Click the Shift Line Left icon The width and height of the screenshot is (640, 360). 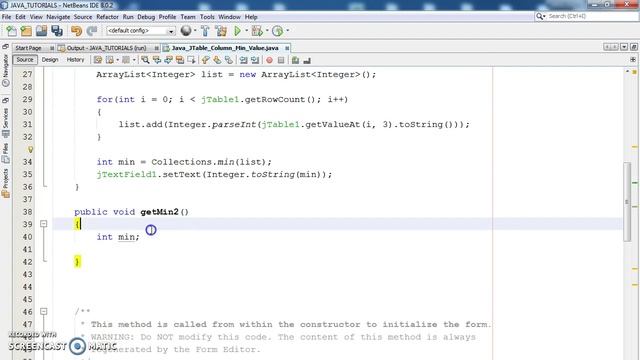[243, 60]
